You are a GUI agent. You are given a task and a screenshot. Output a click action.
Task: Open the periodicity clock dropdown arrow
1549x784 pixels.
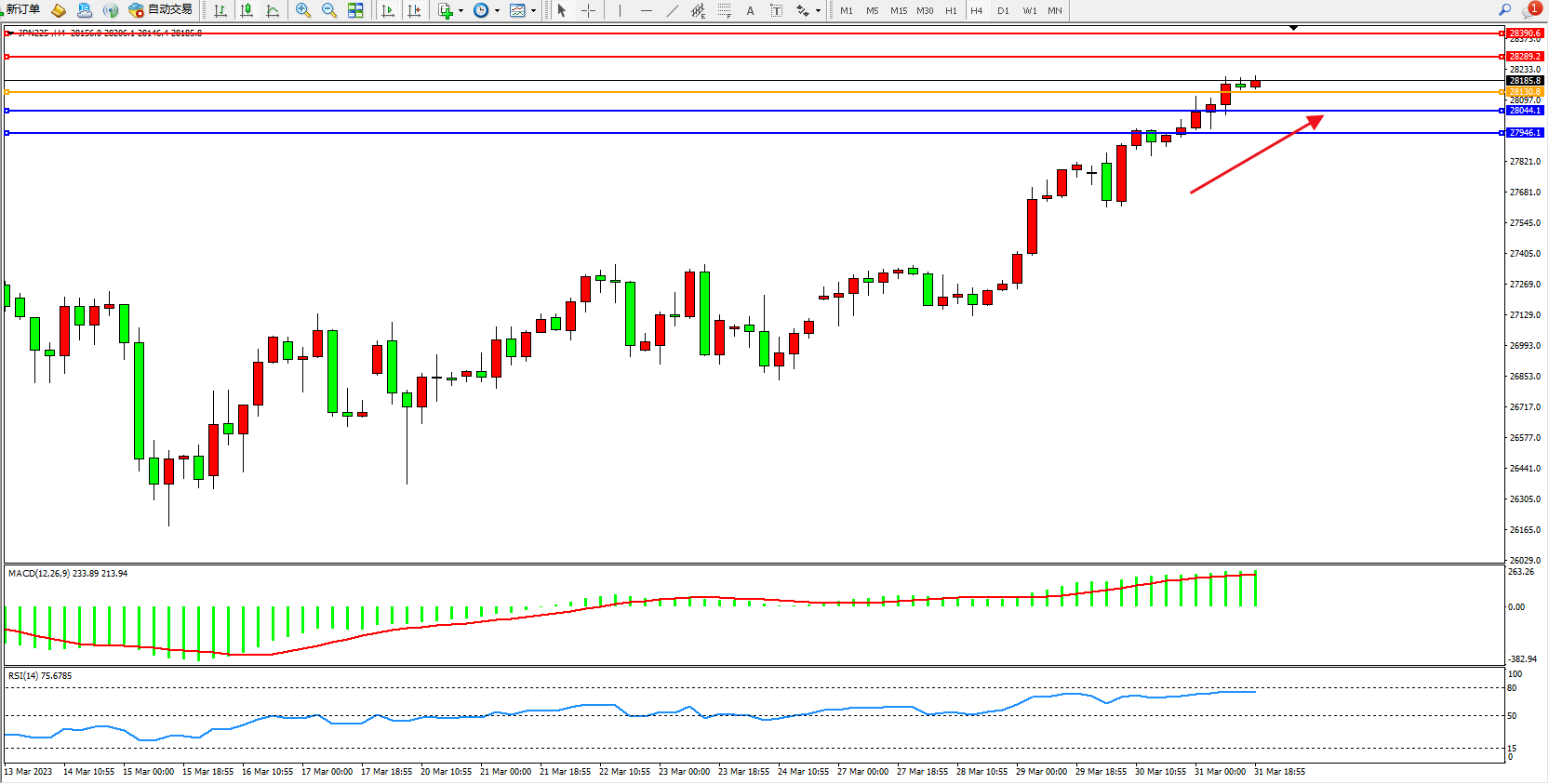click(497, 11)
